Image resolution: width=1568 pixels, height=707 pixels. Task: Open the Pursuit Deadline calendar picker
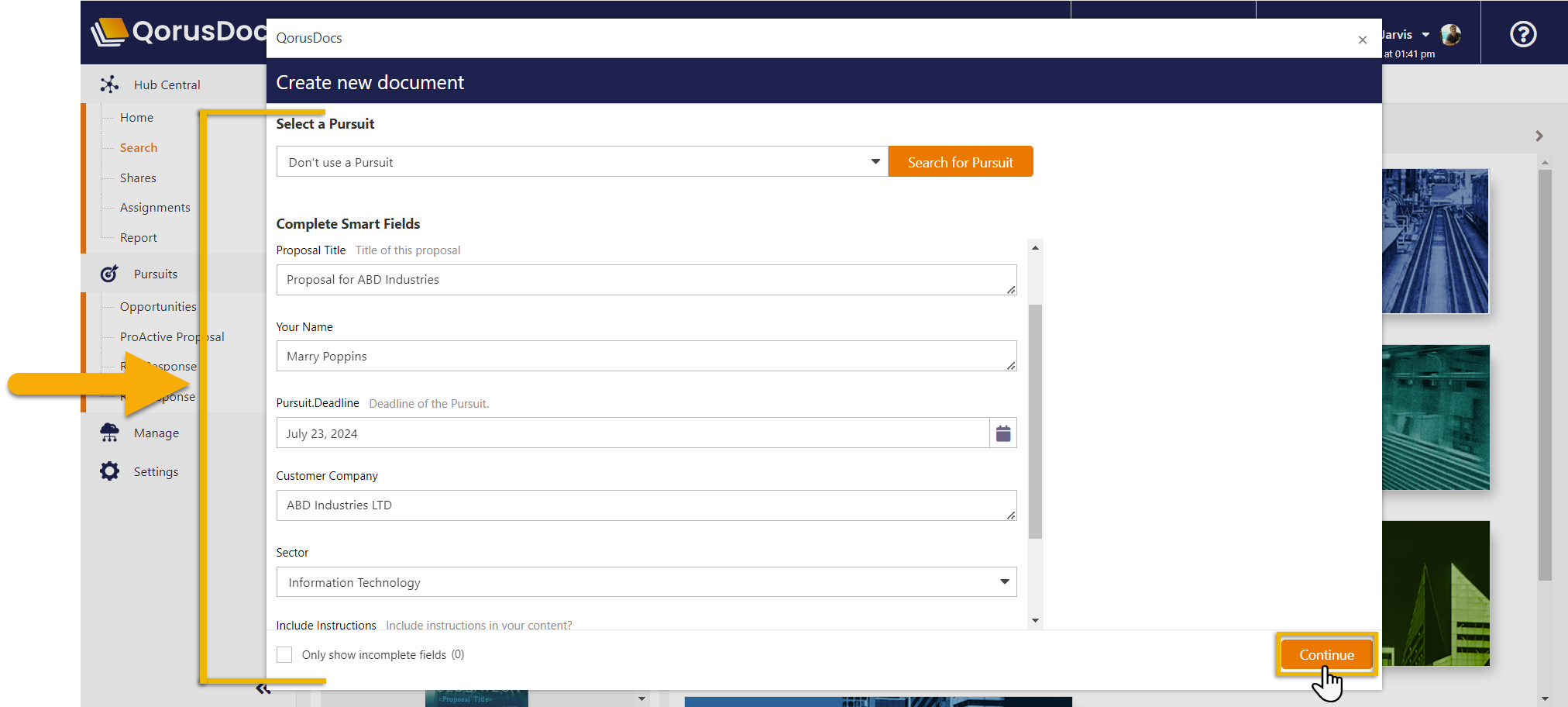click(x=1003, y=433)
